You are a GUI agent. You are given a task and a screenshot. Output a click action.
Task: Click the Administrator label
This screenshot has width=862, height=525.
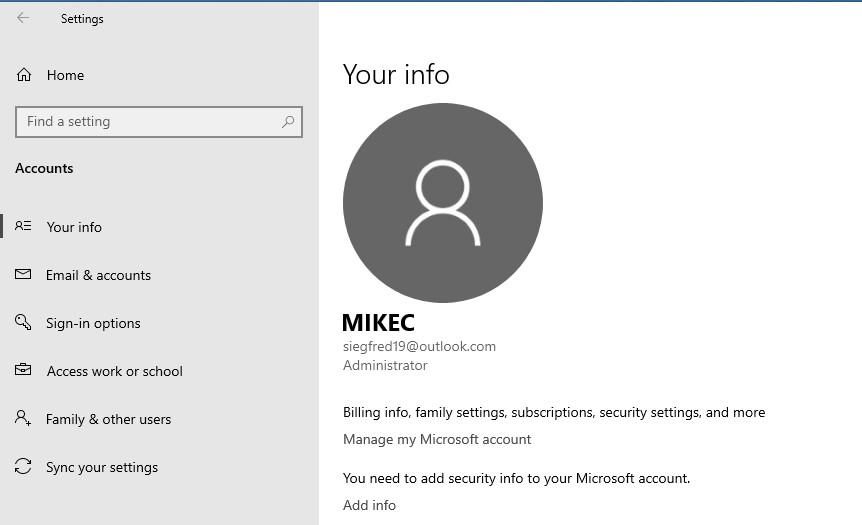385,366
